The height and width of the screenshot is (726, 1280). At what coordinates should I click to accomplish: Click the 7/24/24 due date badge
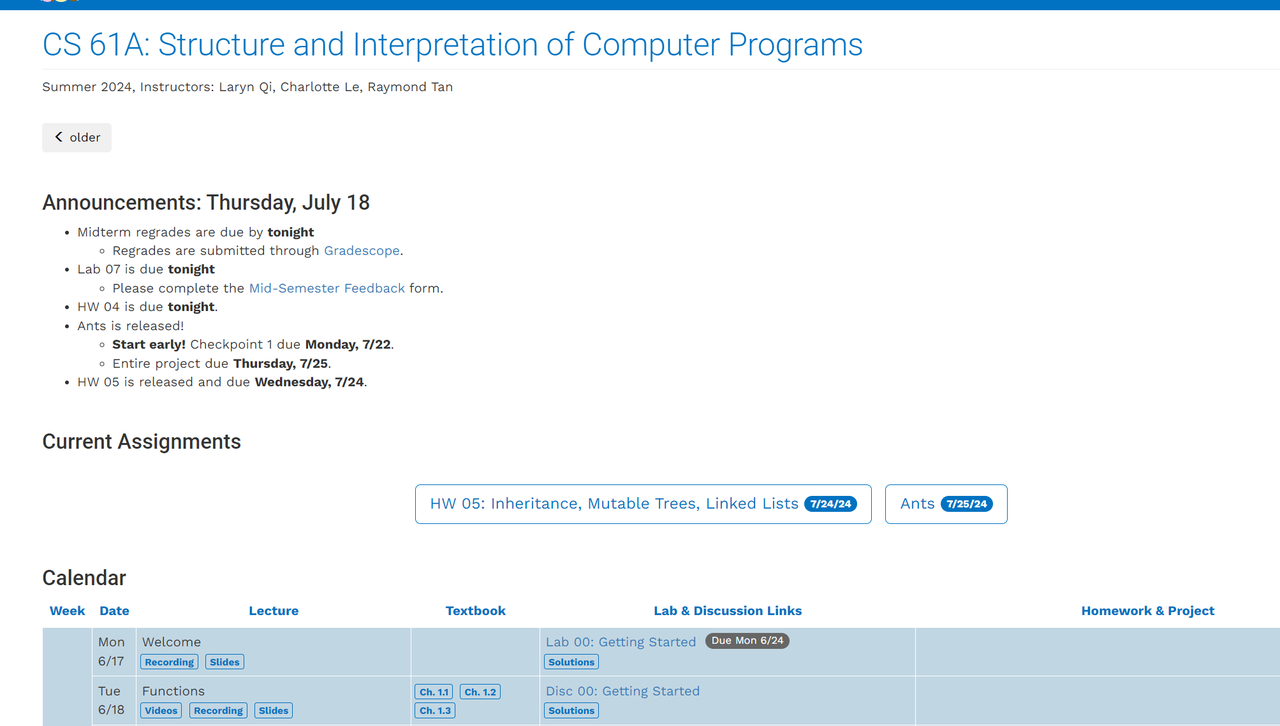point(831,504)
